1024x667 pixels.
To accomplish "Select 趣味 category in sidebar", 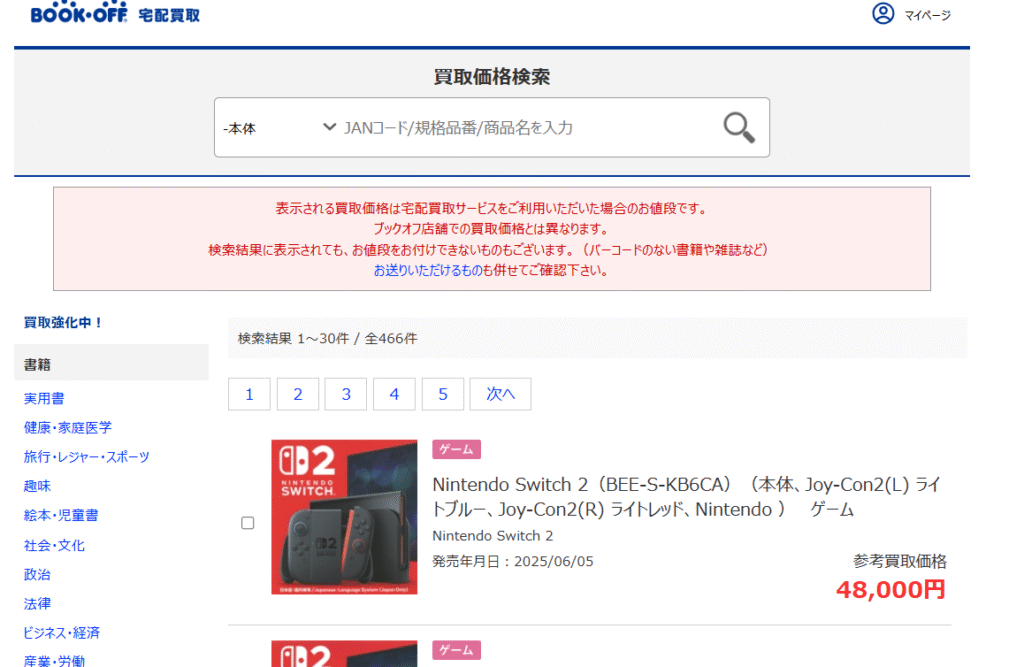I will pyautogui.click(x=37, y=486).
